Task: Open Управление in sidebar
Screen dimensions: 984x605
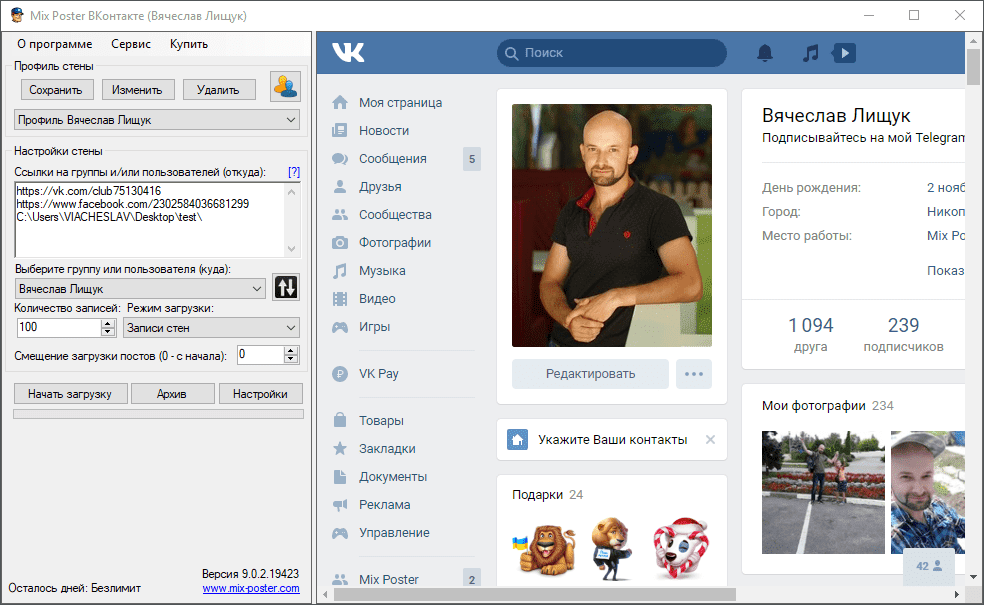Action: (394, 533)
